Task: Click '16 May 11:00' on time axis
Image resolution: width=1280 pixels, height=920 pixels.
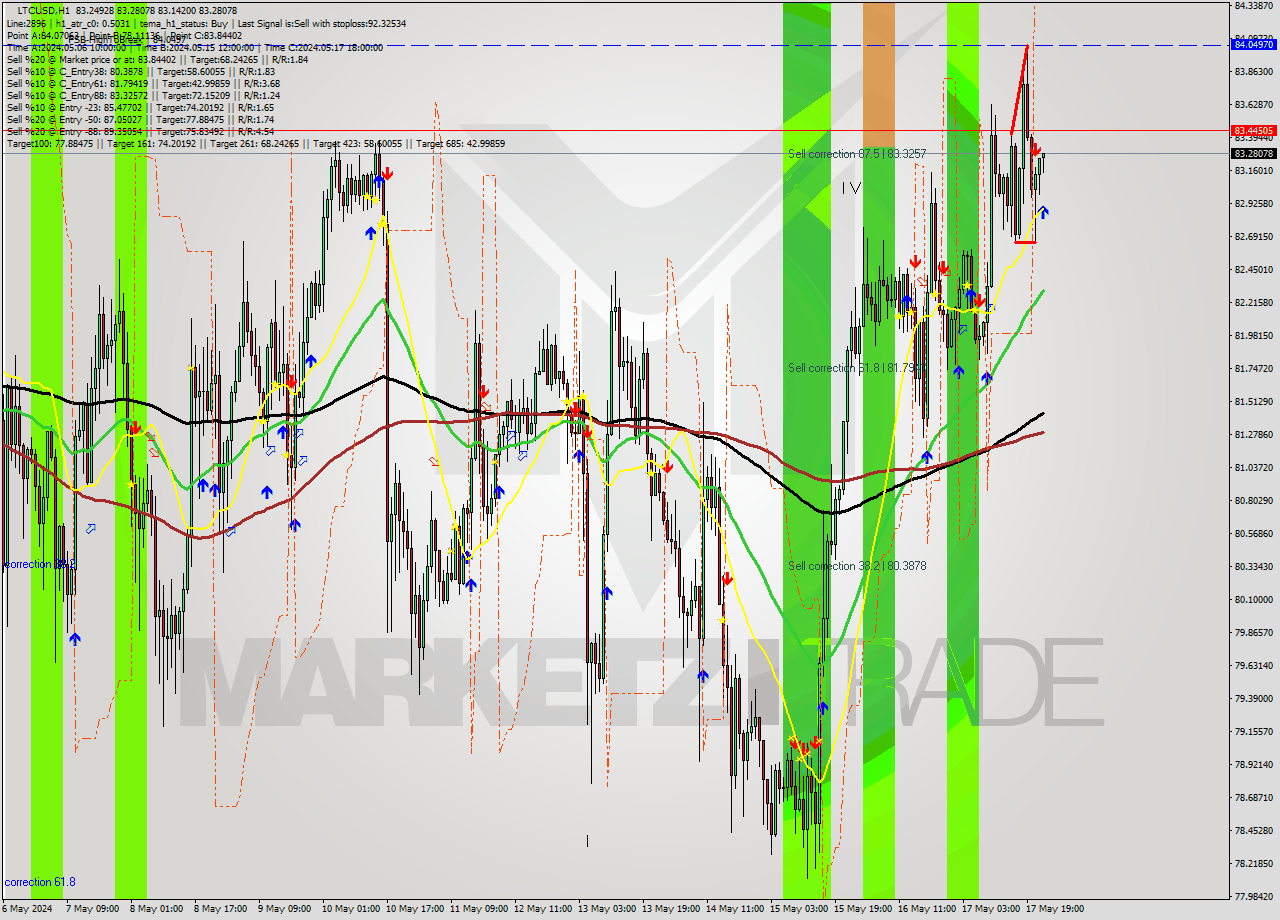Action: pyautogui.click(x=926, y=909)
